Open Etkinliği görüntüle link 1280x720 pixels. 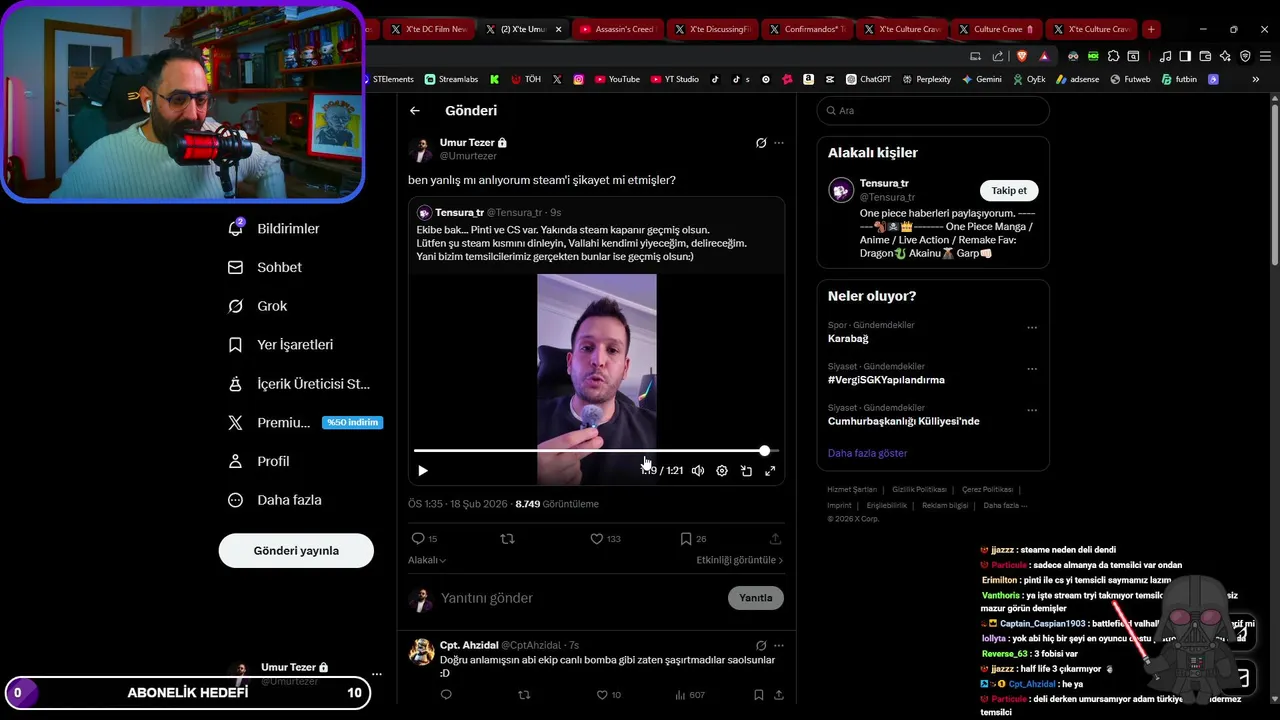pos(739,560)
